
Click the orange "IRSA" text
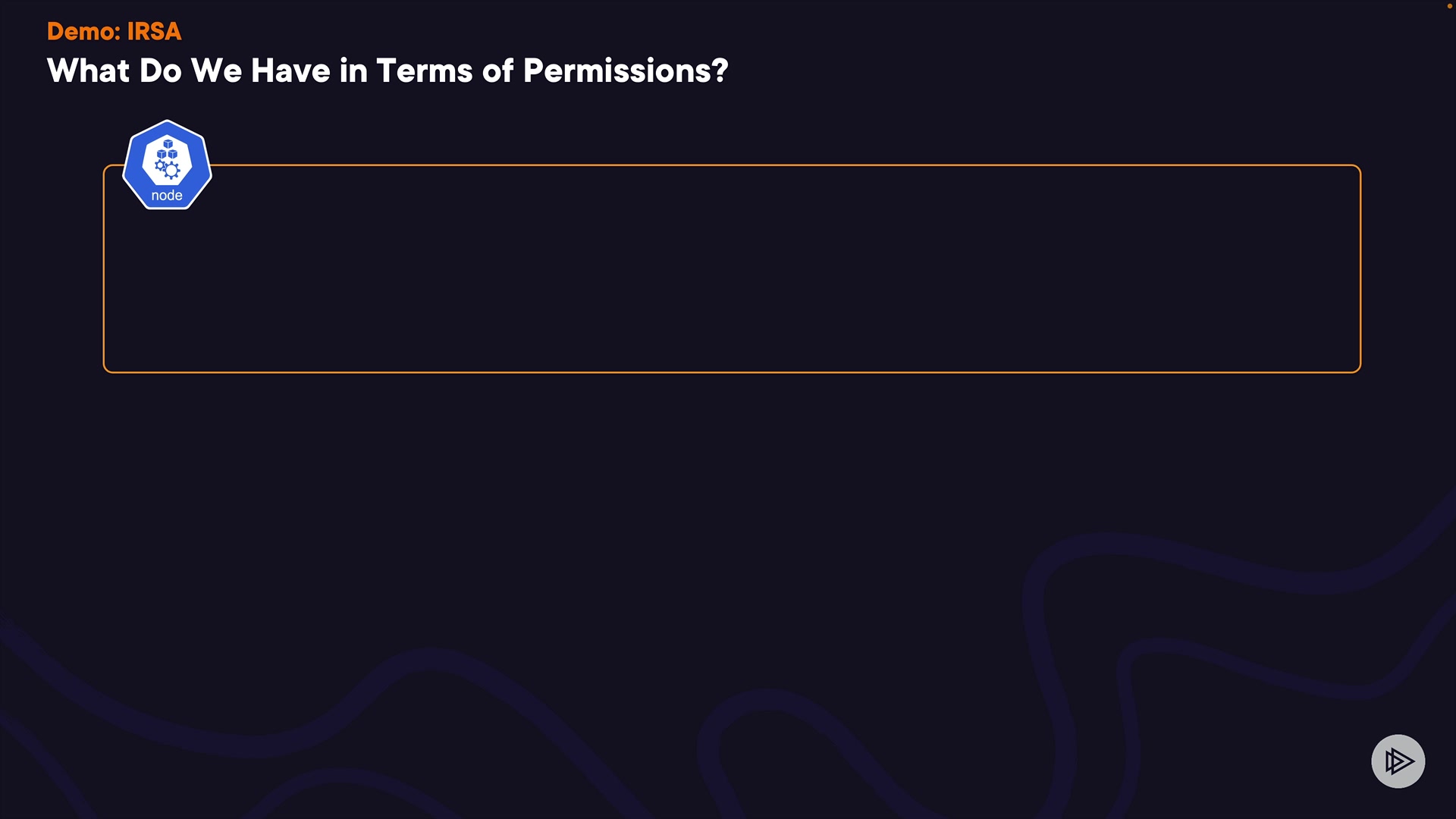154,32
